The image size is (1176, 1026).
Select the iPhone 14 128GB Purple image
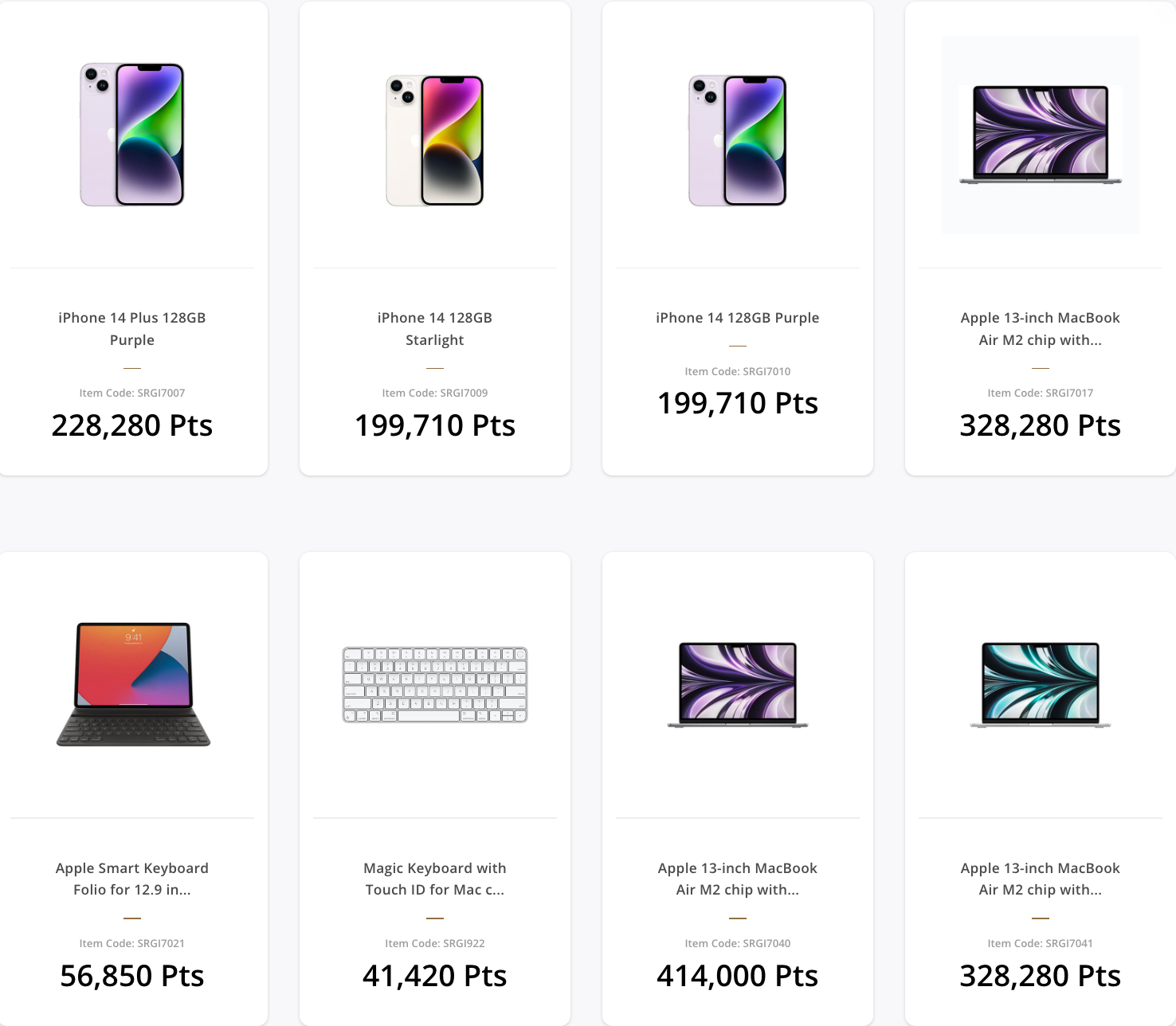[738, 141]
